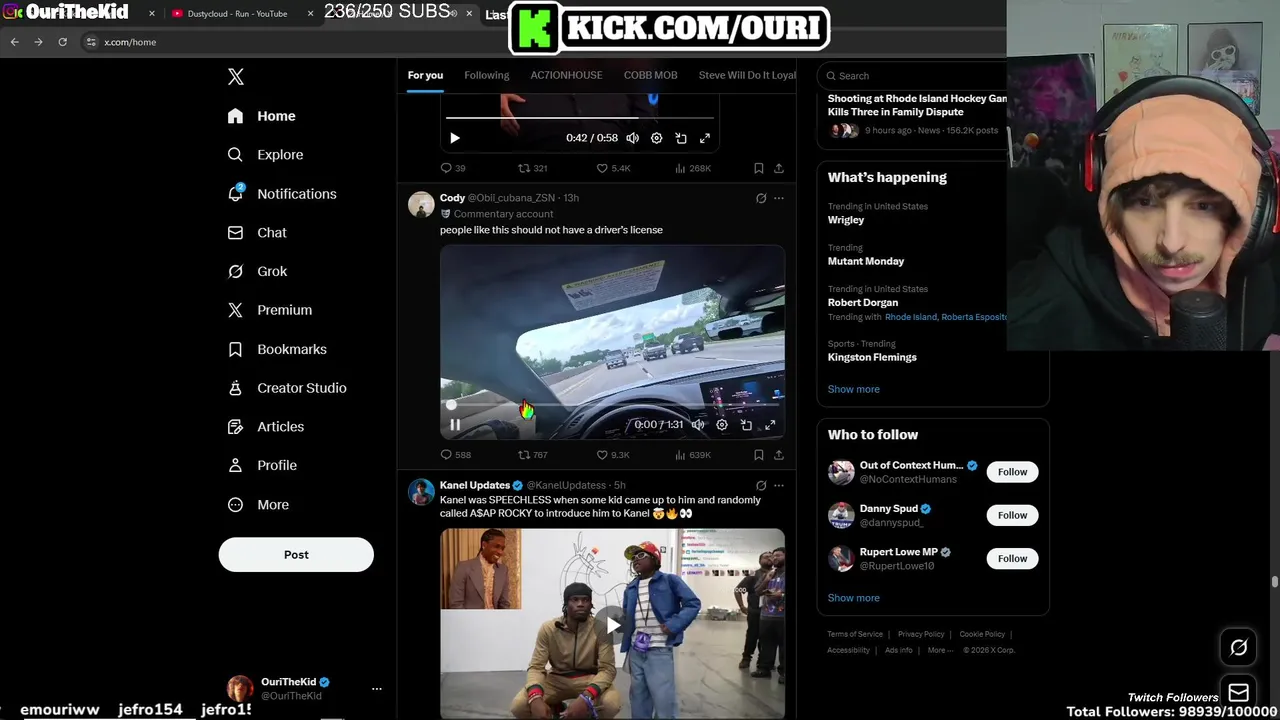Open Articles in the sidebar
1280x720 pixels.
(266, 427)
